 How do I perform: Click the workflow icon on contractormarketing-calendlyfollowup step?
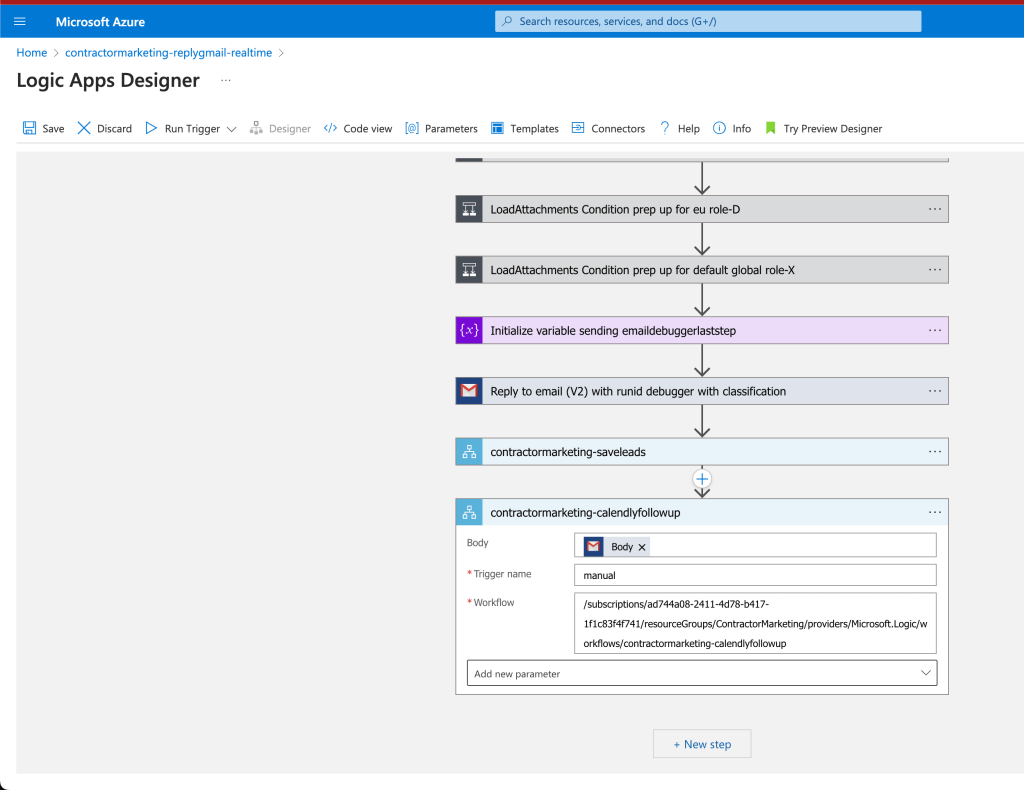tap(469, 513)
